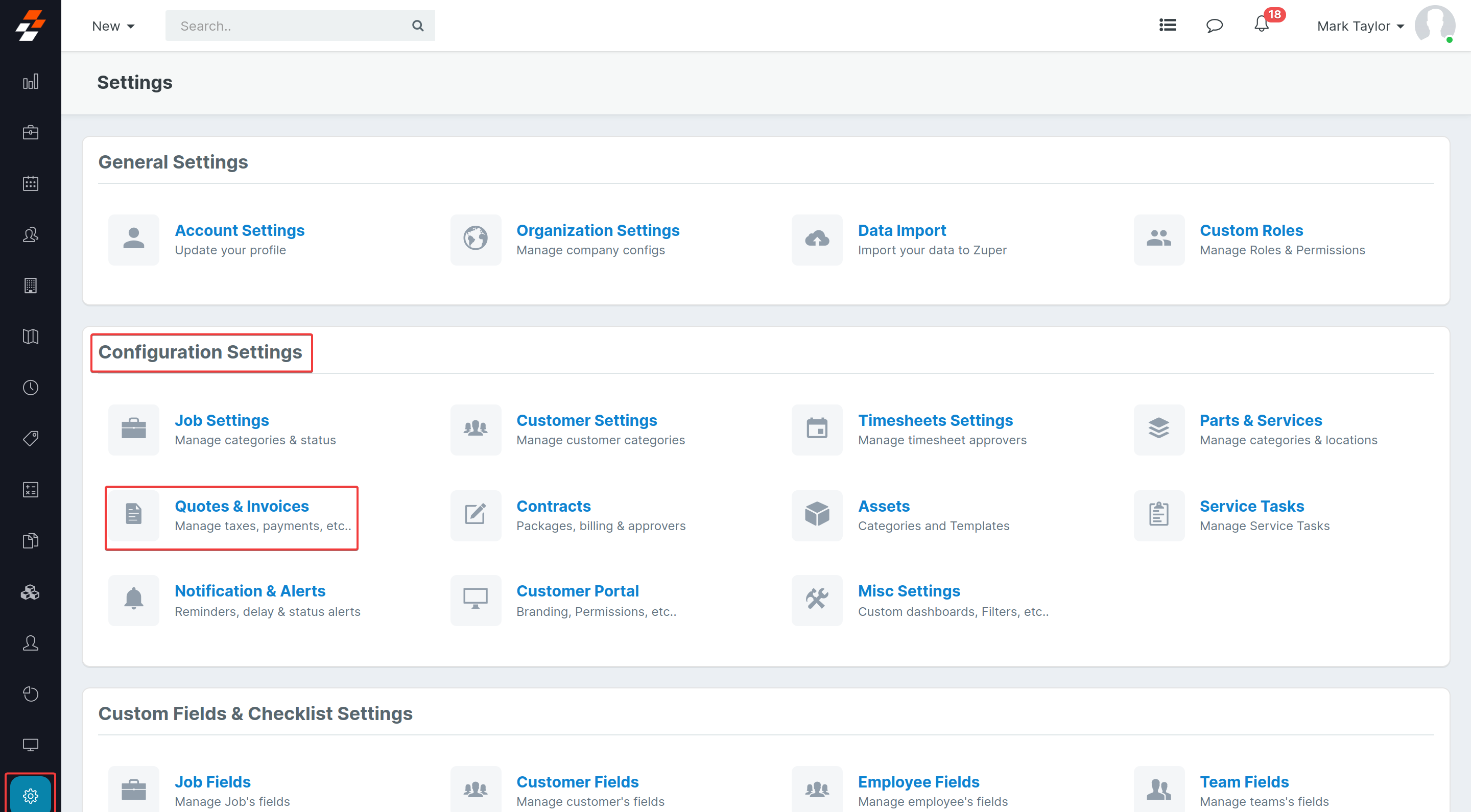
Task: Click the briefcase jobs icon in sidebar
Action: point(30,132)
